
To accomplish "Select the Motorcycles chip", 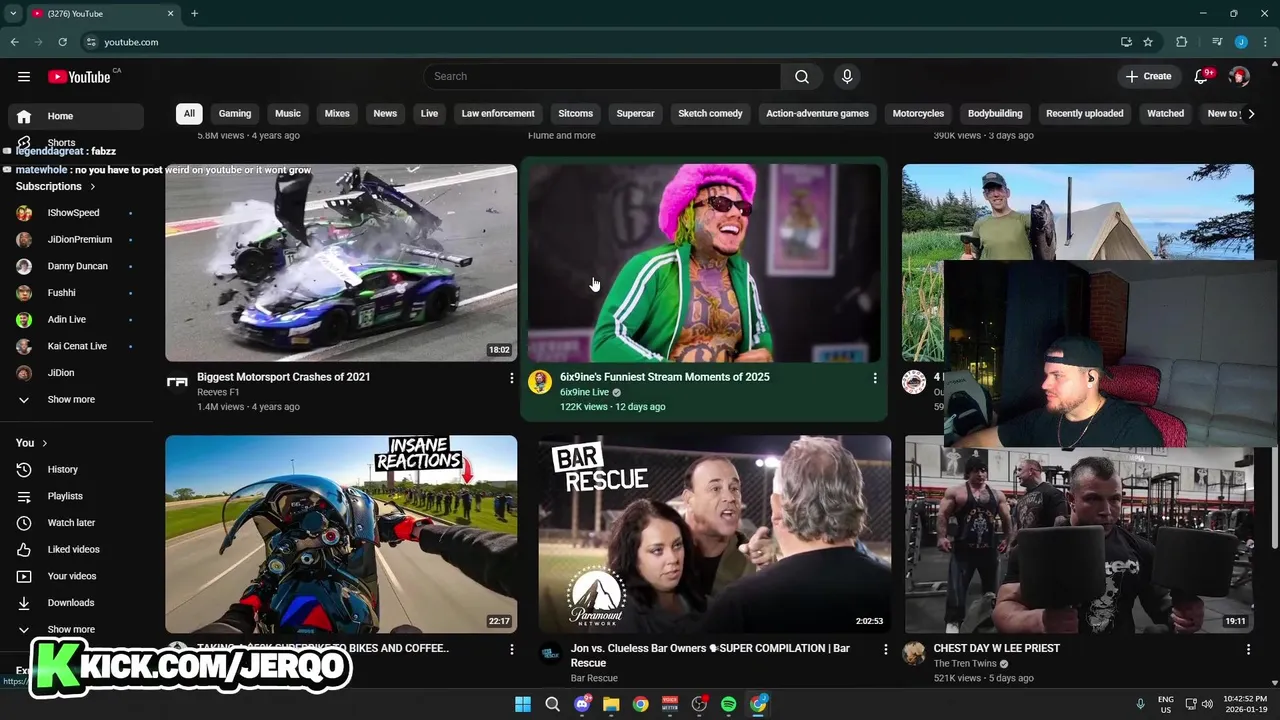I will [x=918, y=114].
